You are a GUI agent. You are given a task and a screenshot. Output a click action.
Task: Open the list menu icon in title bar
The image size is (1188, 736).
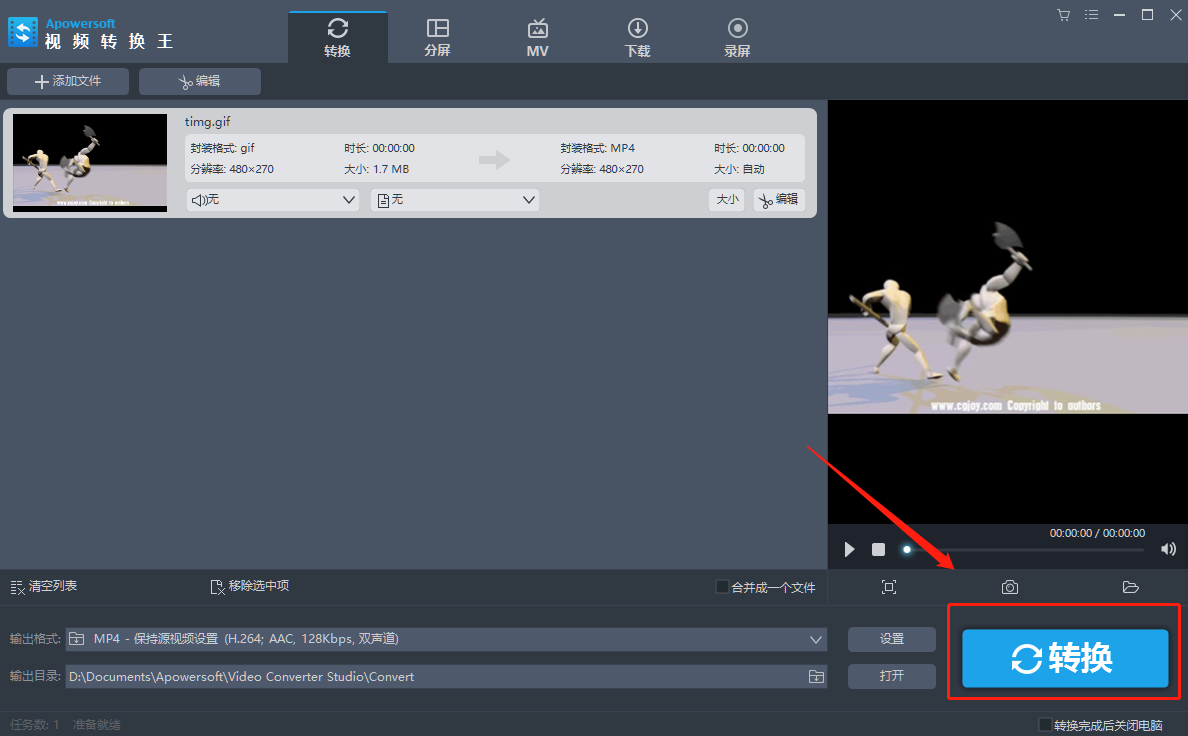tap(1091, 15)
